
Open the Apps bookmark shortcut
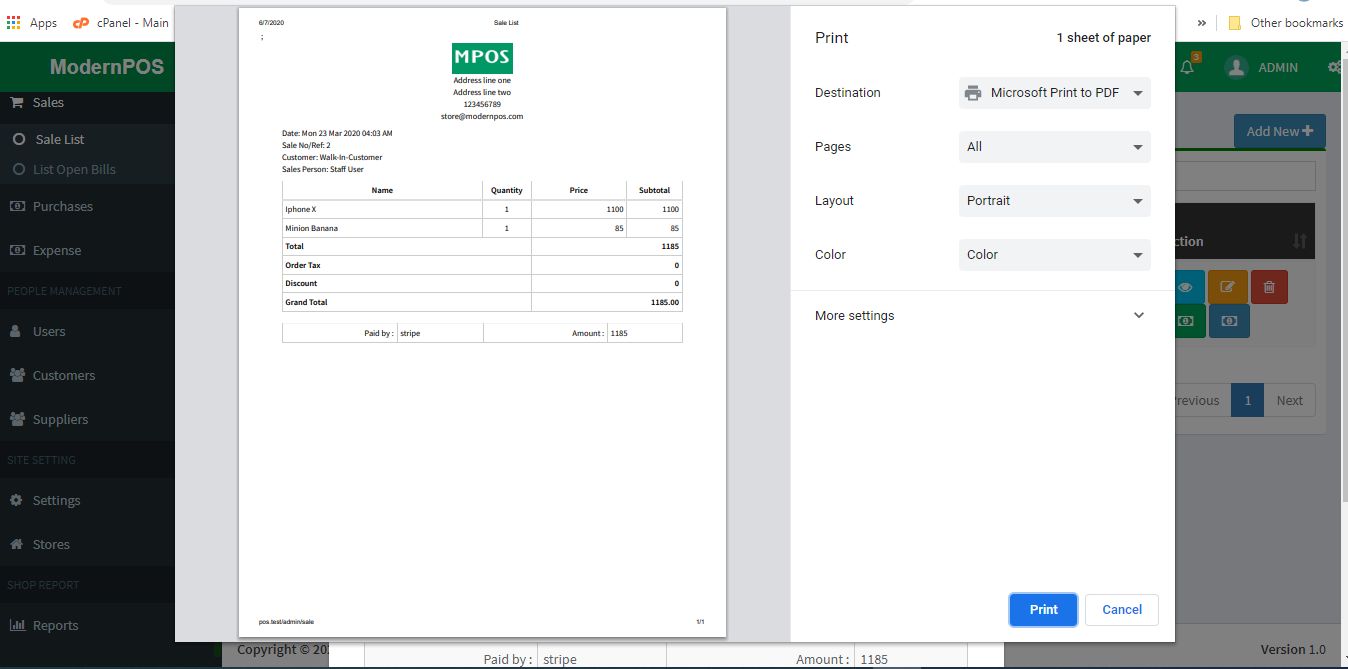[32, 22]
